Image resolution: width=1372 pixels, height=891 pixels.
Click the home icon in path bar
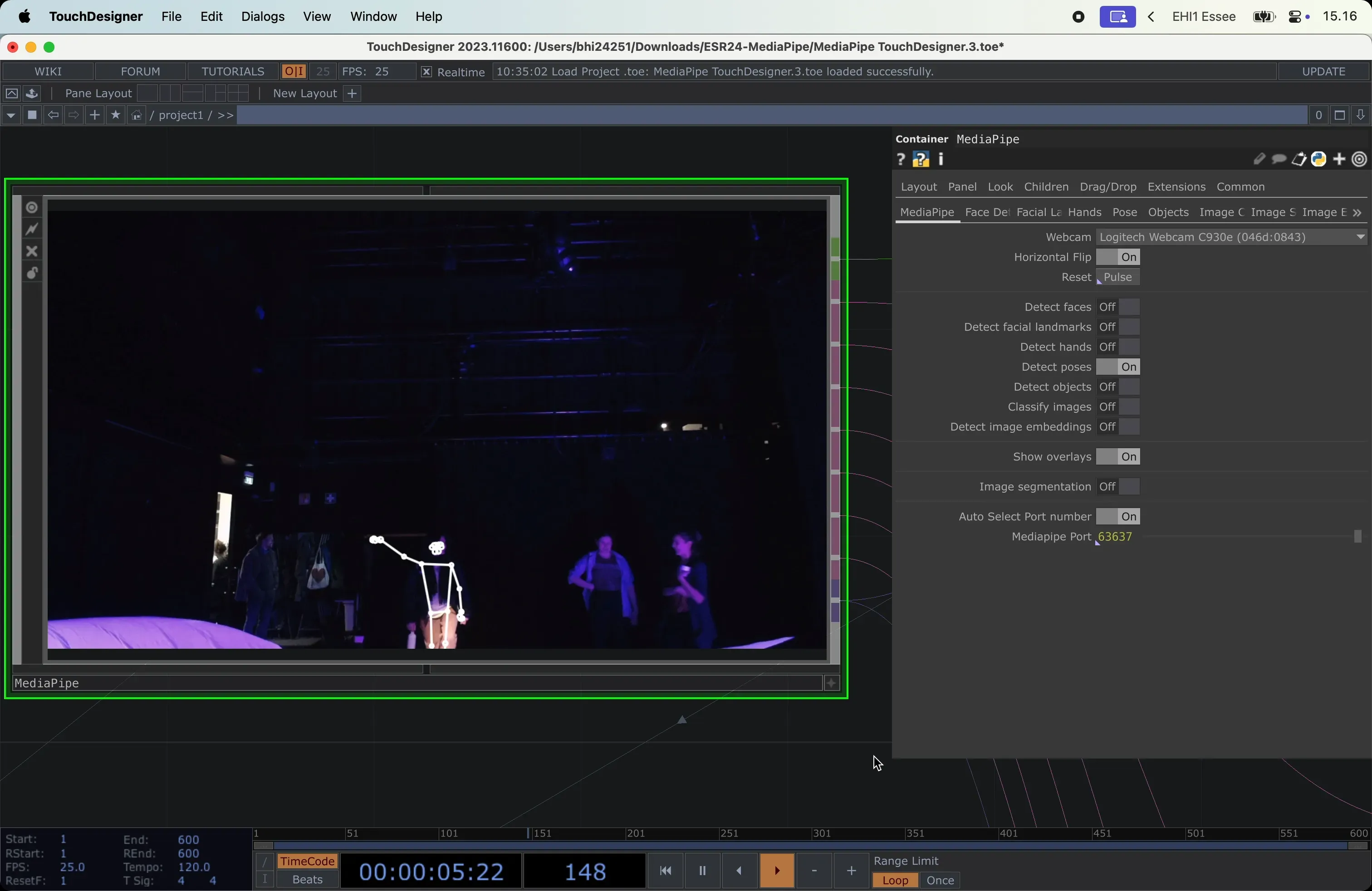[136, 116]
